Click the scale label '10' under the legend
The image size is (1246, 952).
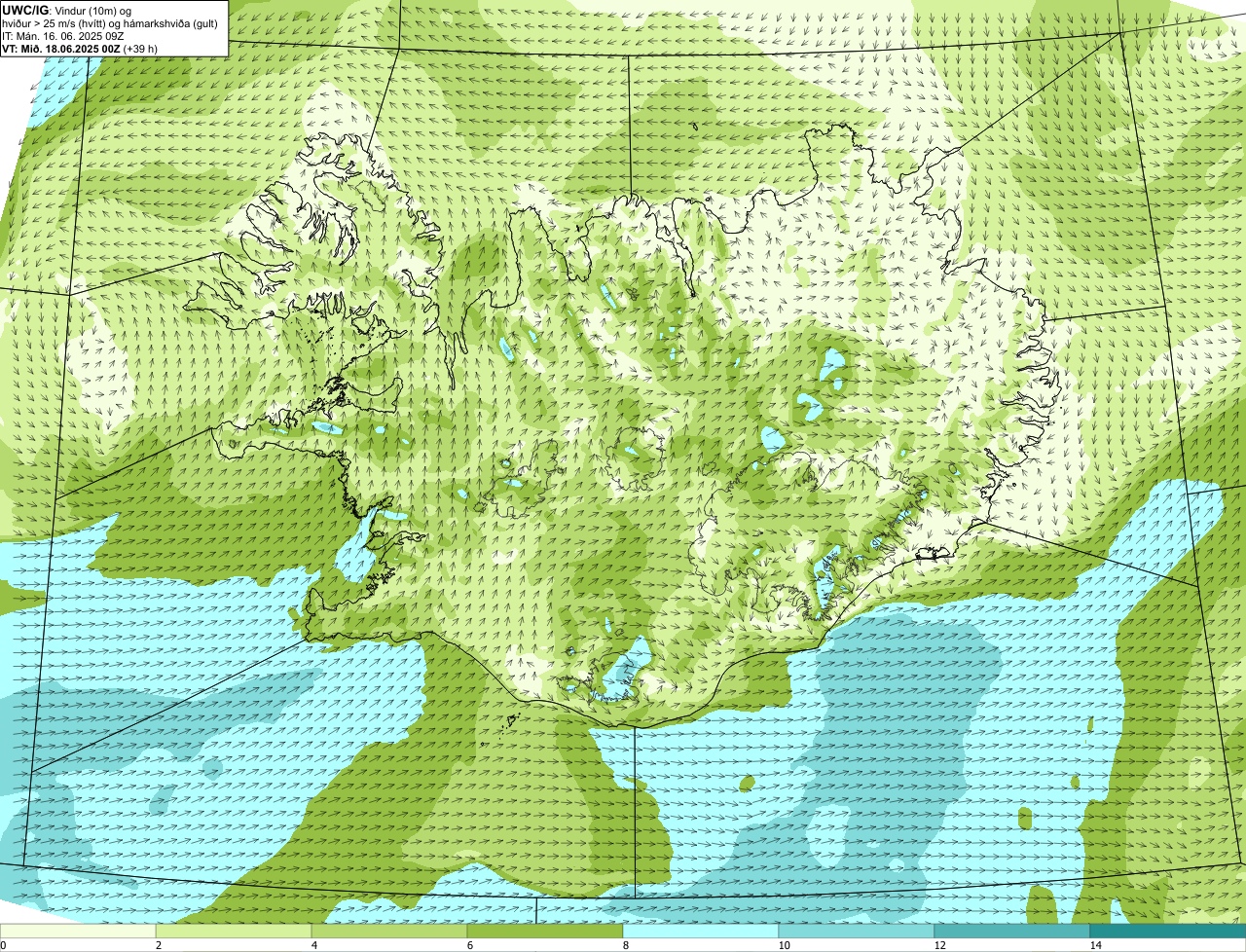(784, 945)
